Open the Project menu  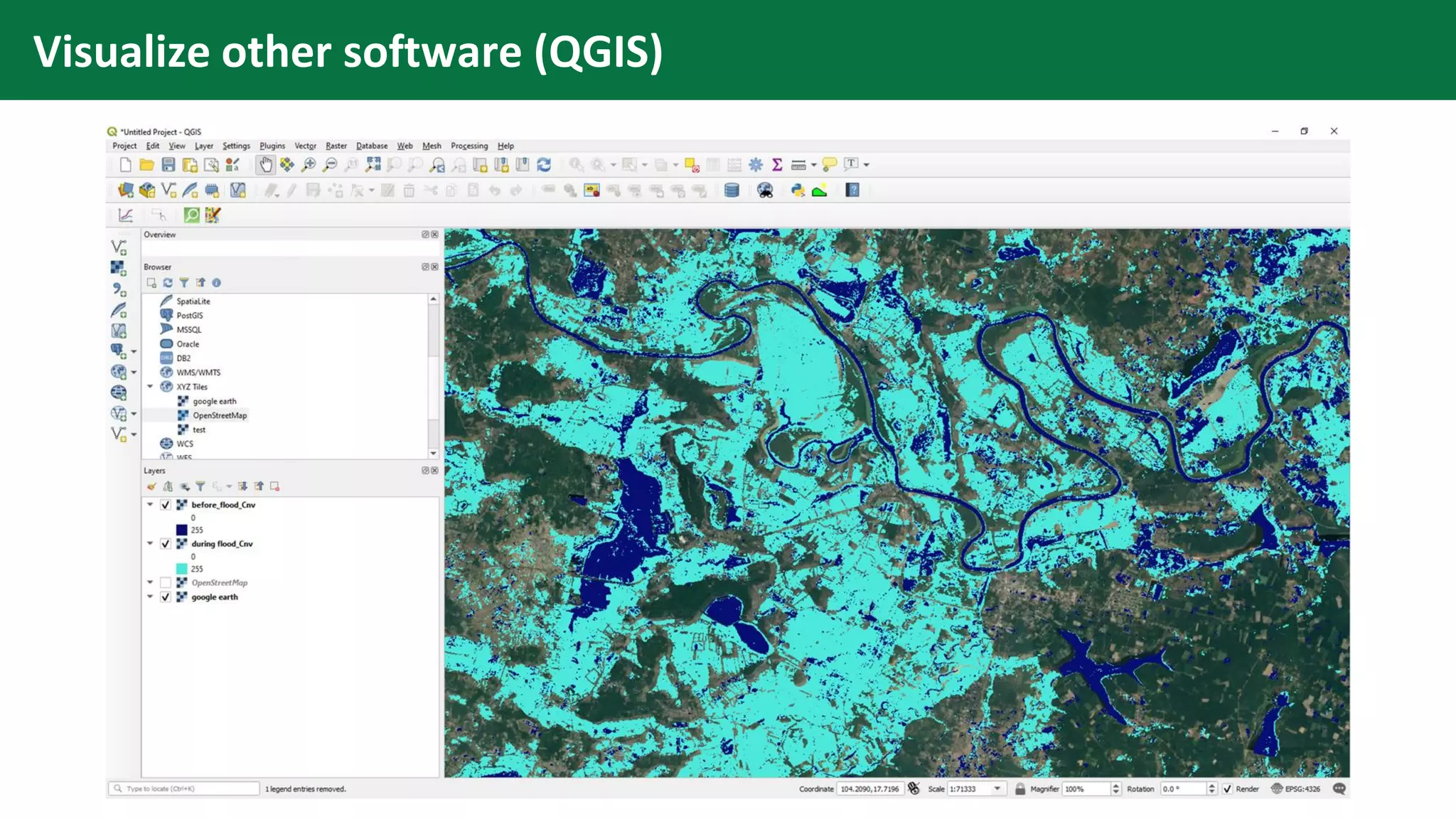coord(124,146)
